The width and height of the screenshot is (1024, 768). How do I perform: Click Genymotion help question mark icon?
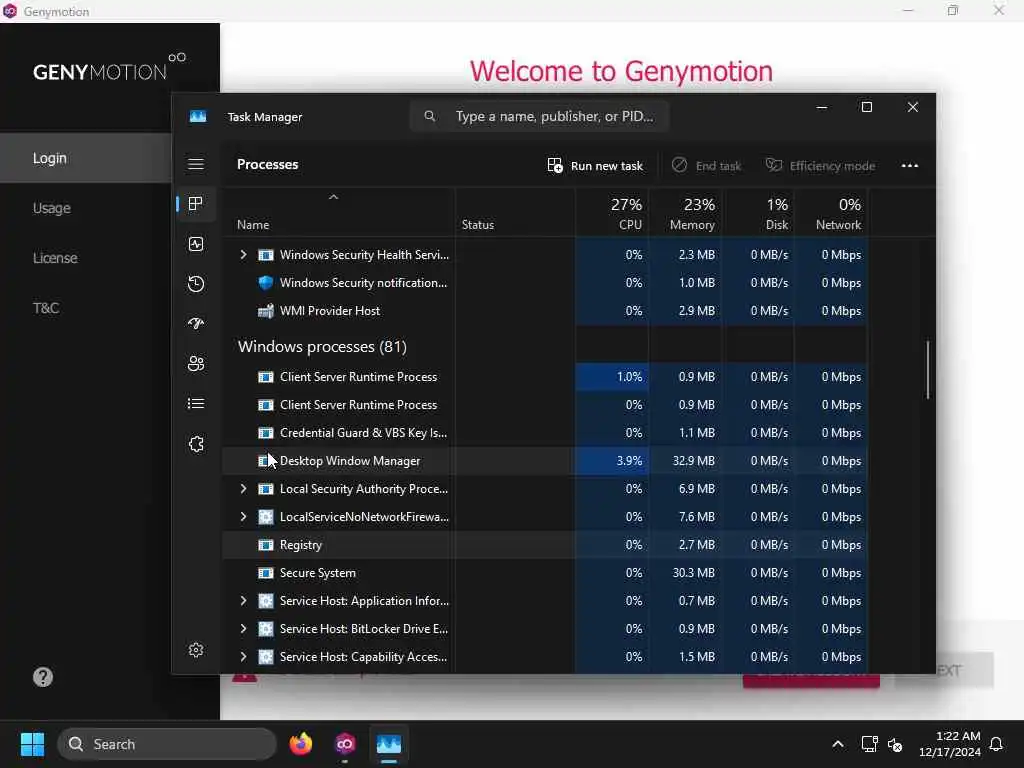[43, 677]
